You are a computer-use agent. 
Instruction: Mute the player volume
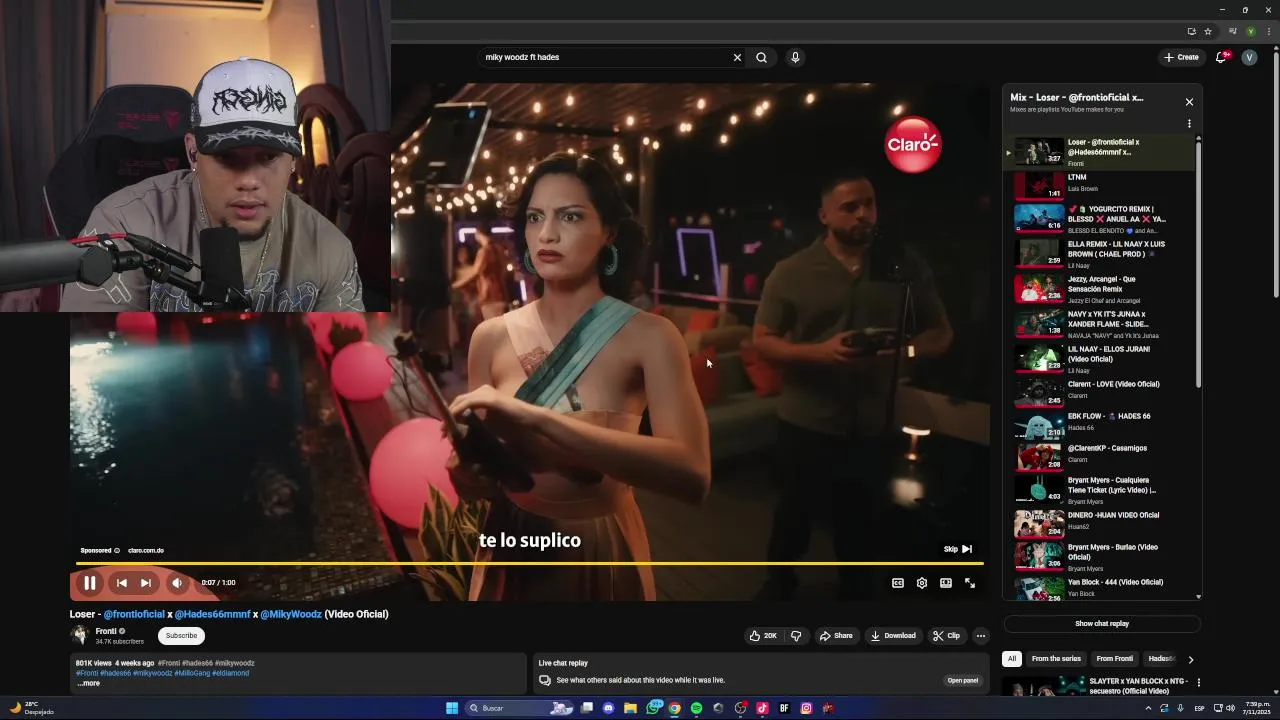point(177,583)
